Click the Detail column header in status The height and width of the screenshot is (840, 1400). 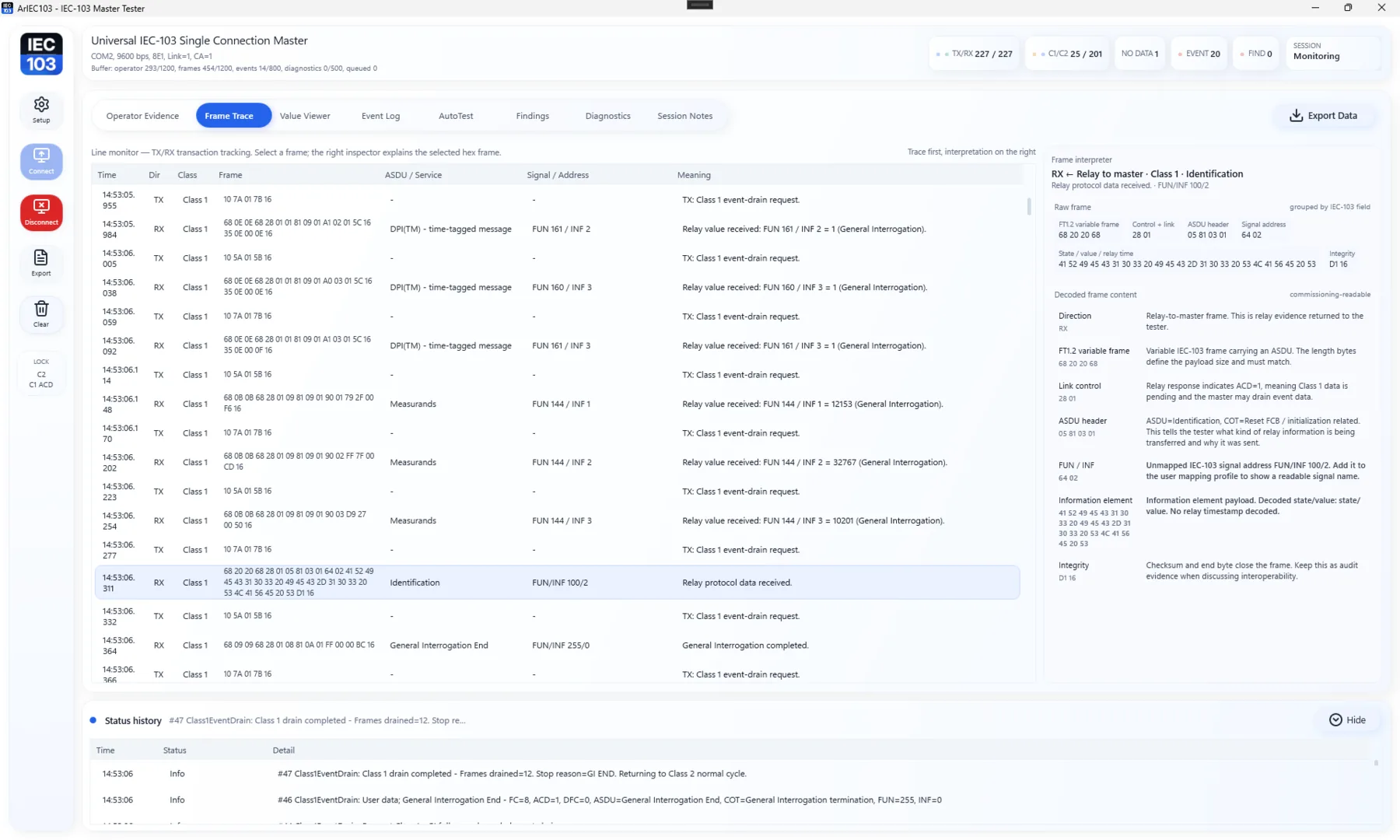tap(283, 751)
